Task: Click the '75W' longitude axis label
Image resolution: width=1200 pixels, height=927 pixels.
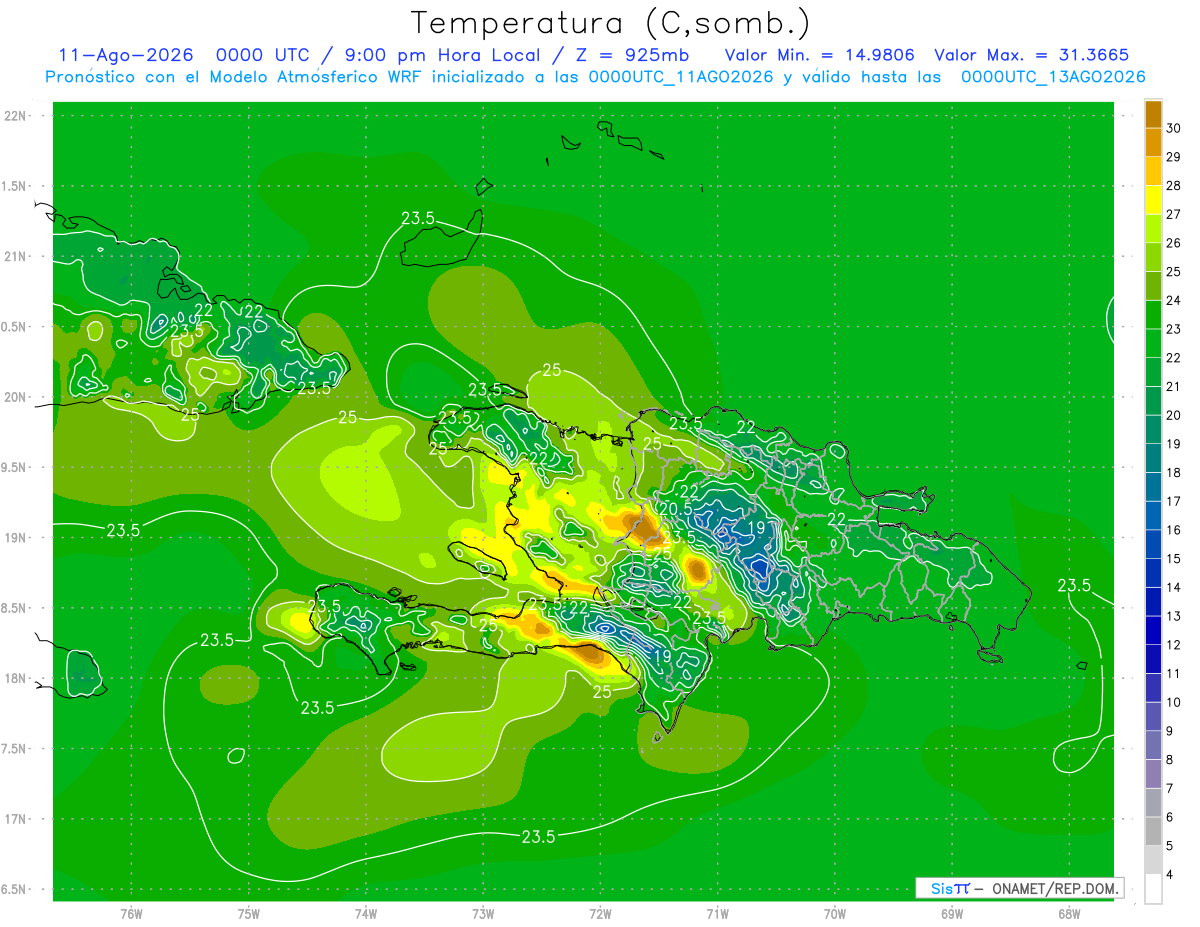Action: [249, 914]
